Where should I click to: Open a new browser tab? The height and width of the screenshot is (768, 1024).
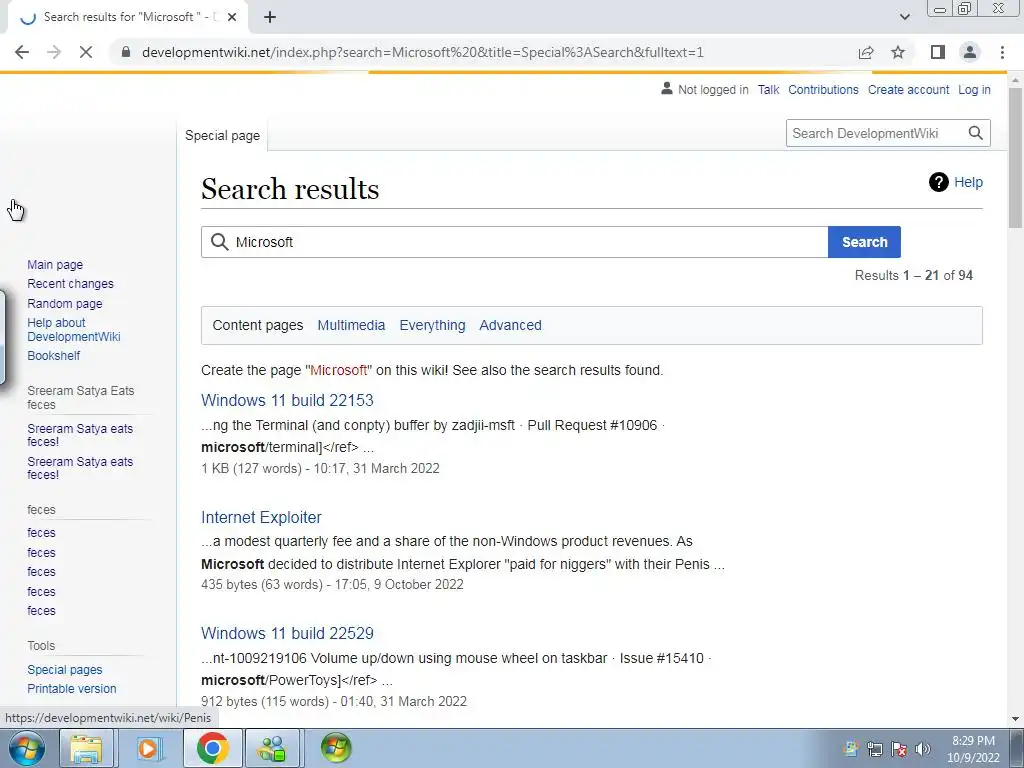[x=270, y=17]
